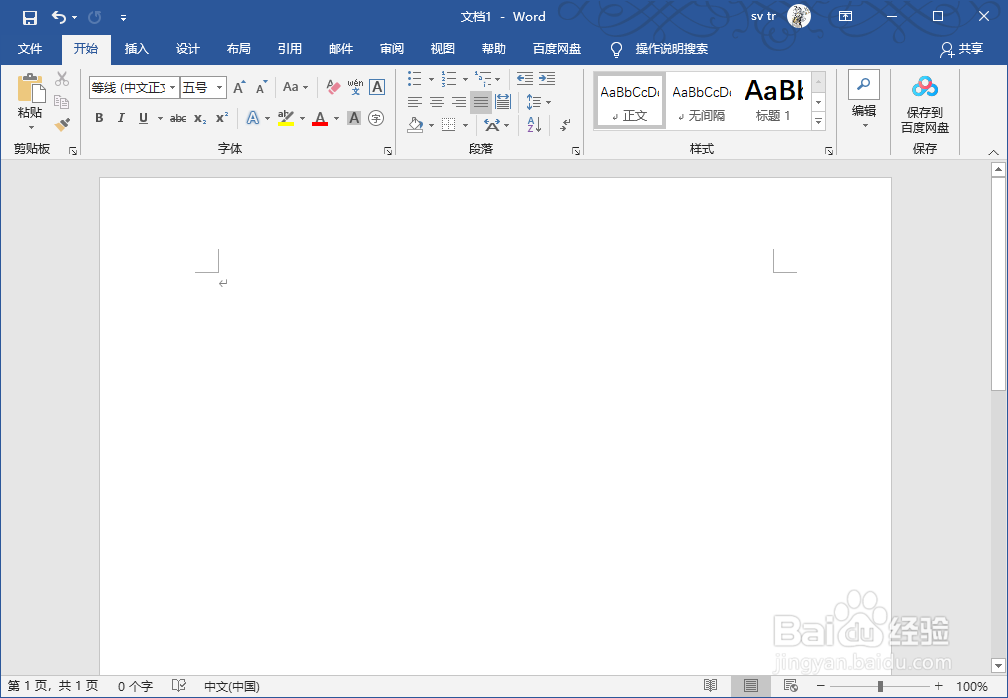Save to Baidu Netdisk
Viewport: 1008px width, 698px height.
pos(924,104)
